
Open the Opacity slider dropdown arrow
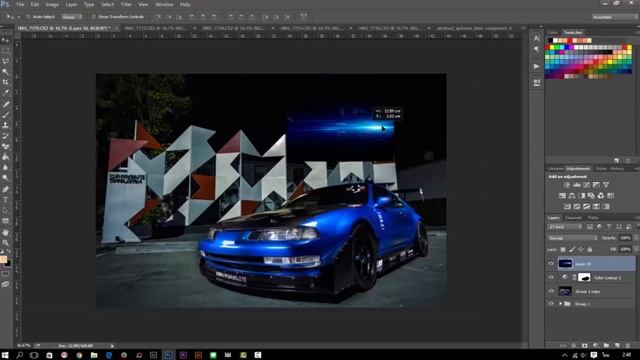pyautogui.click(x=636, y=238)
